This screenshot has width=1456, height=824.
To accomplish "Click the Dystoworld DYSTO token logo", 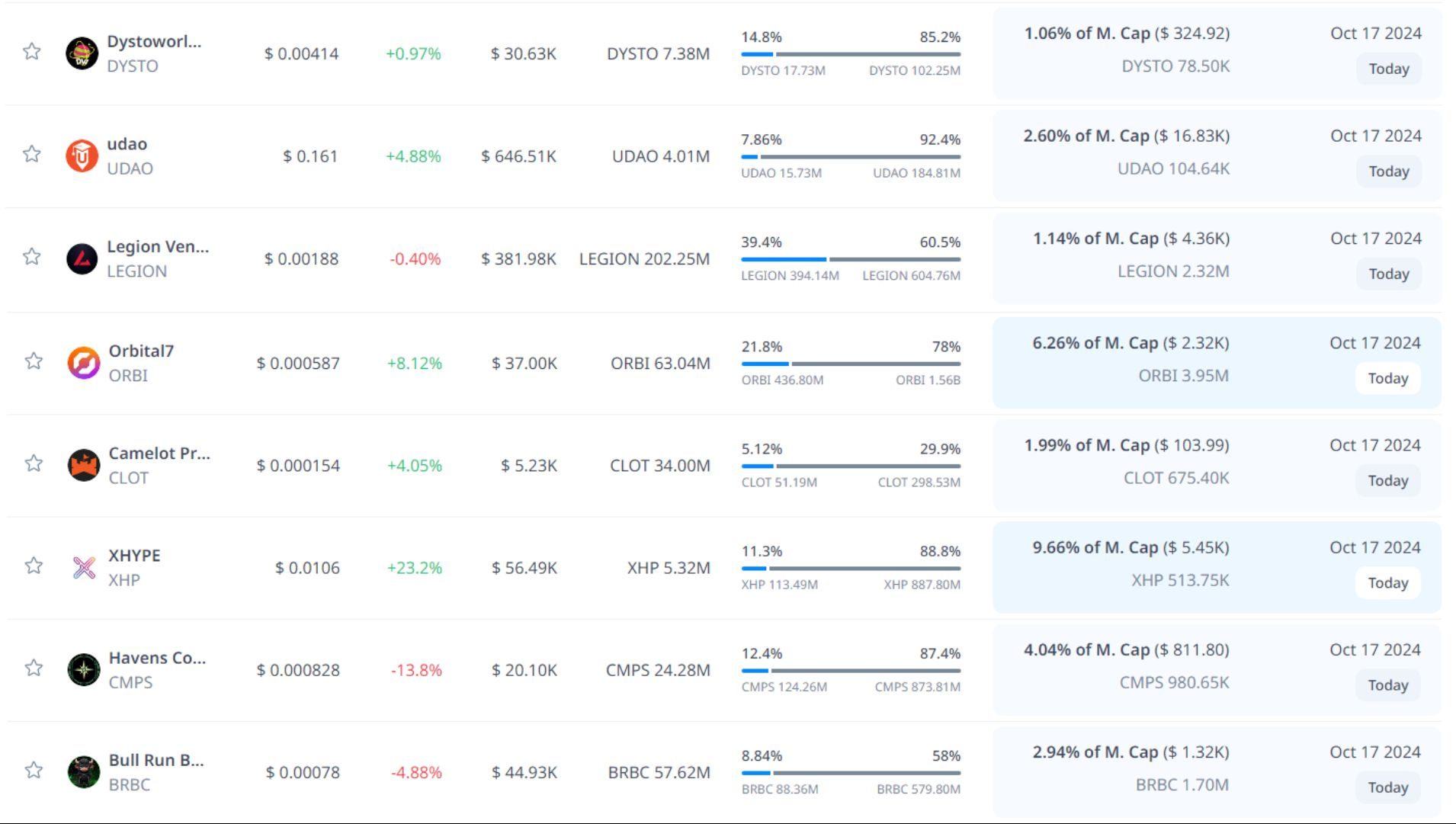I will (x=82, y=53).
